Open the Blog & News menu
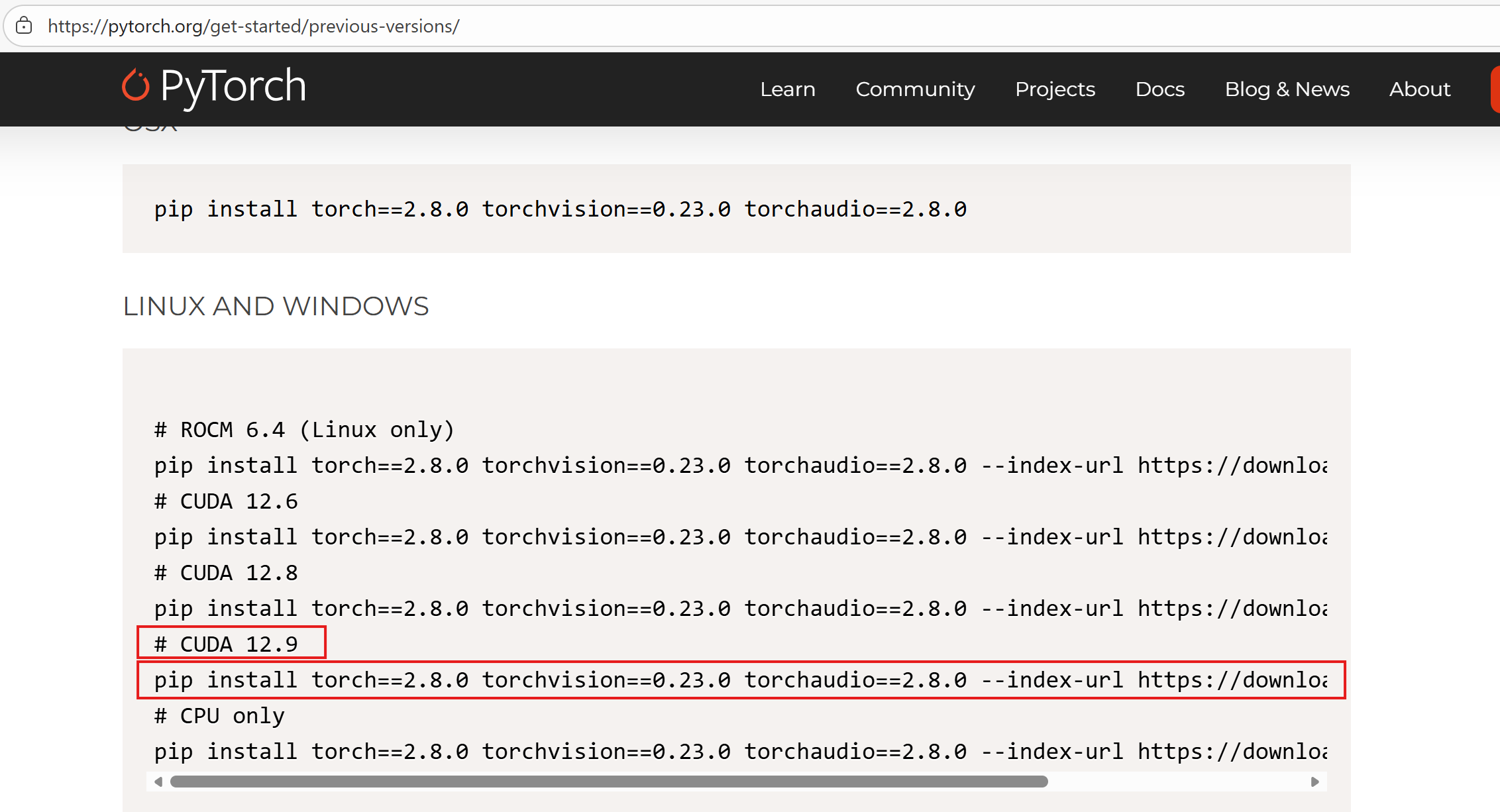 1287,89
